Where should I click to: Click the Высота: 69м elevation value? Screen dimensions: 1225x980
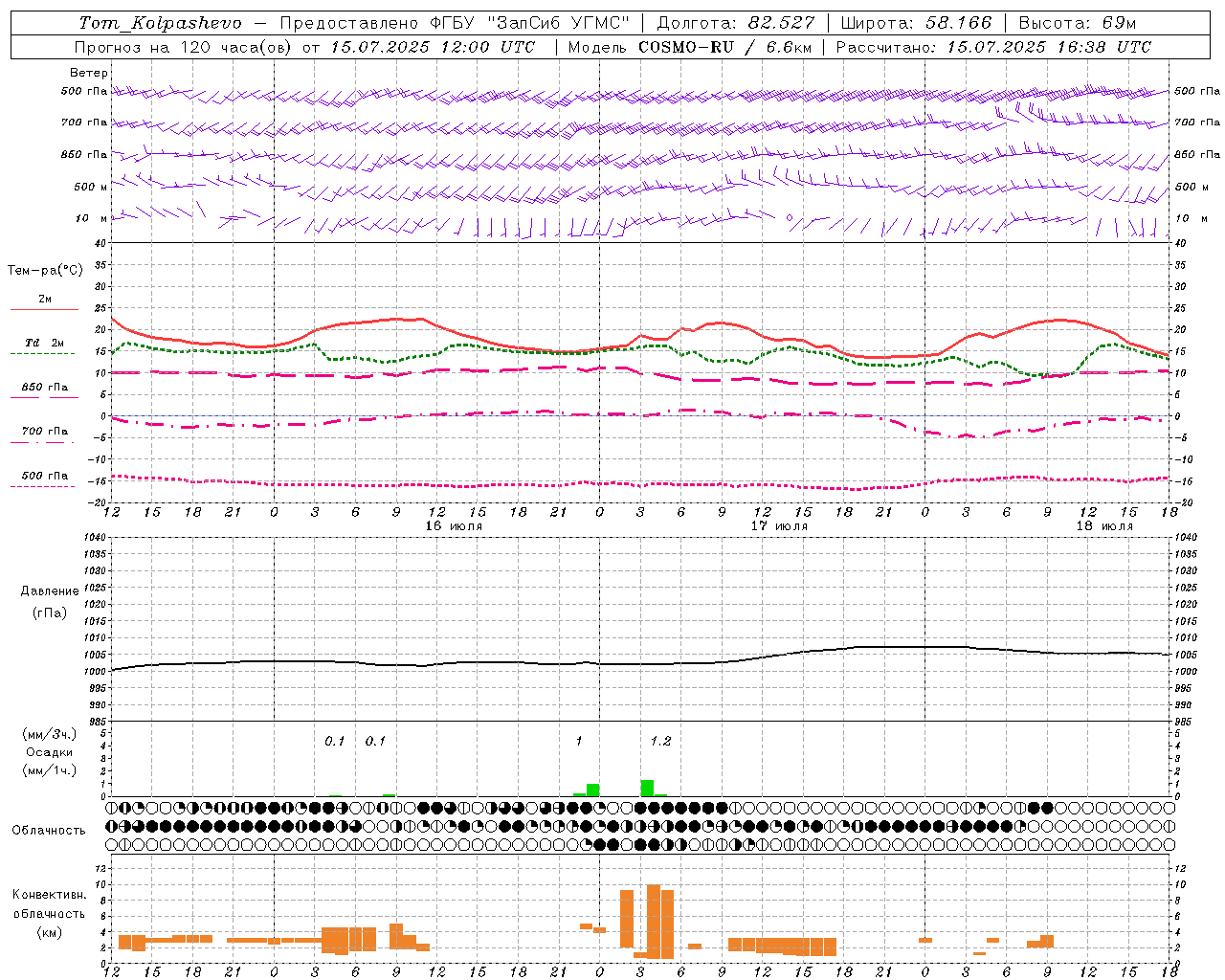pos(1077,23)
